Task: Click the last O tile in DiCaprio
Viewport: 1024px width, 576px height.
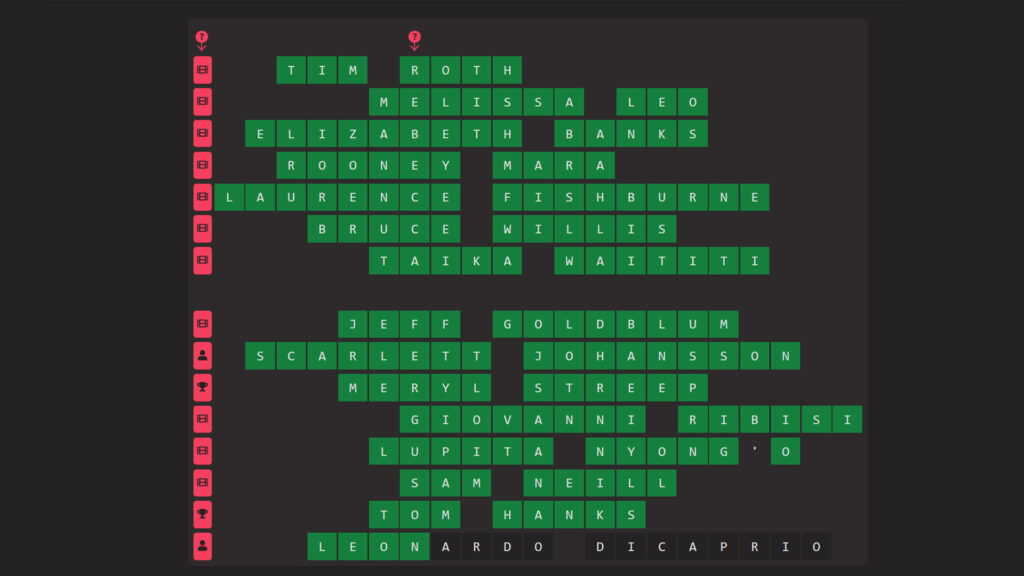Action: point(816,547)
